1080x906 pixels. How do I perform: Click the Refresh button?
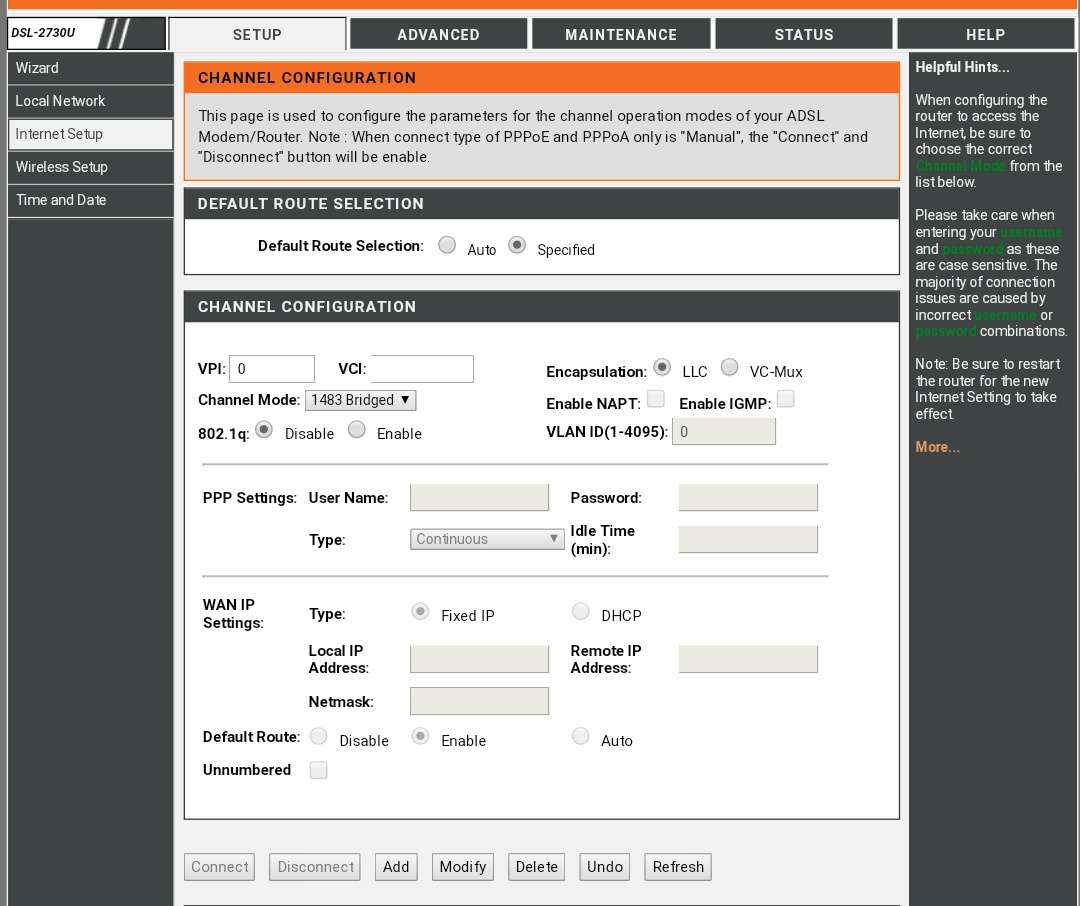click(678, 867)
